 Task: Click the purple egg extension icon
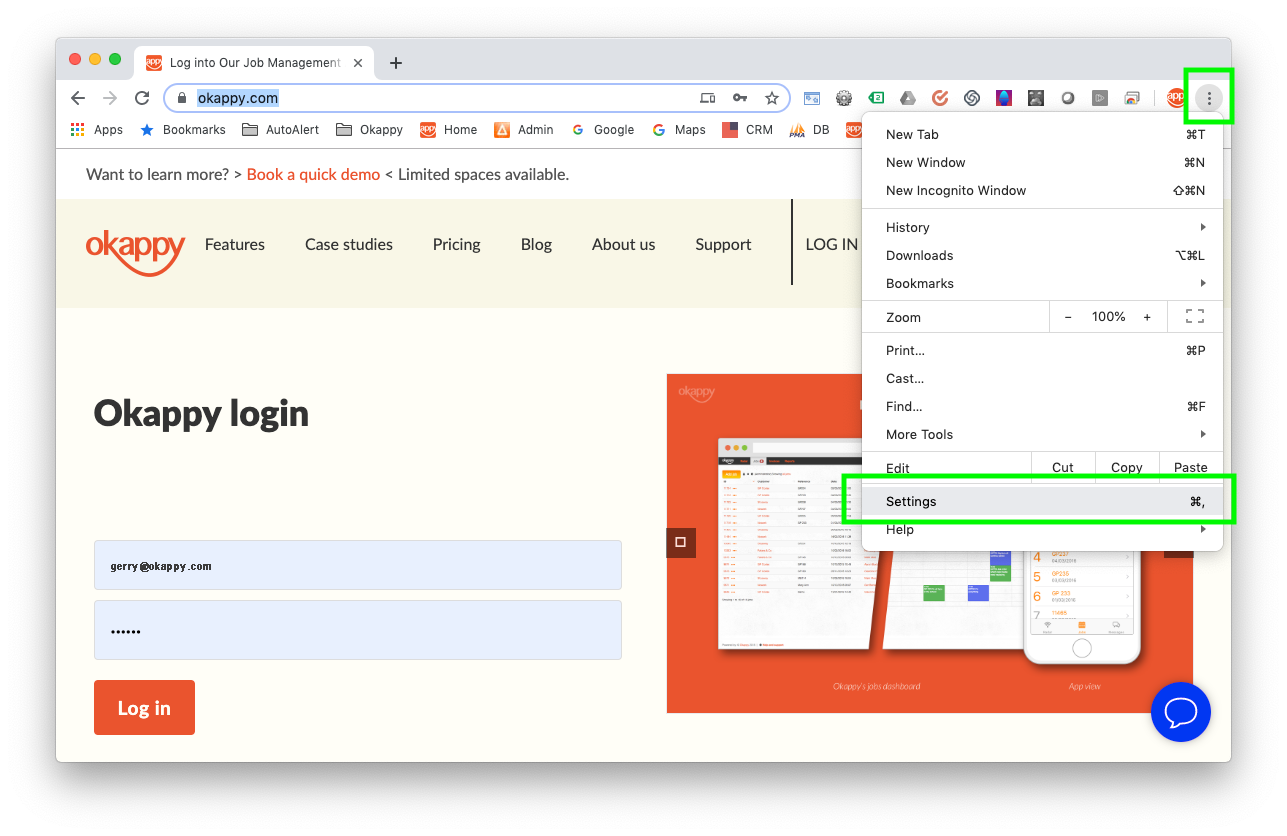pos(1003,98)
